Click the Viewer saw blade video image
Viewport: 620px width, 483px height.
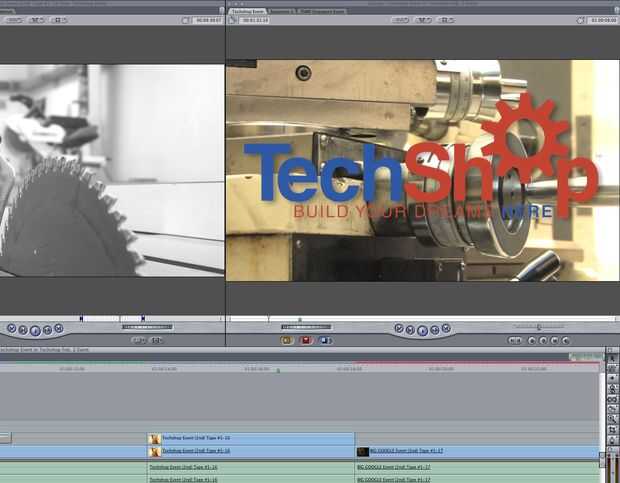(x=112, y=170)
